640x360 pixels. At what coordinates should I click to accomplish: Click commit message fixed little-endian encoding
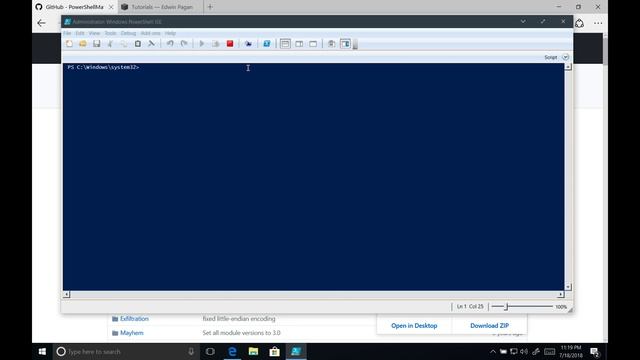pyautogui.click(x=239, y=318)
